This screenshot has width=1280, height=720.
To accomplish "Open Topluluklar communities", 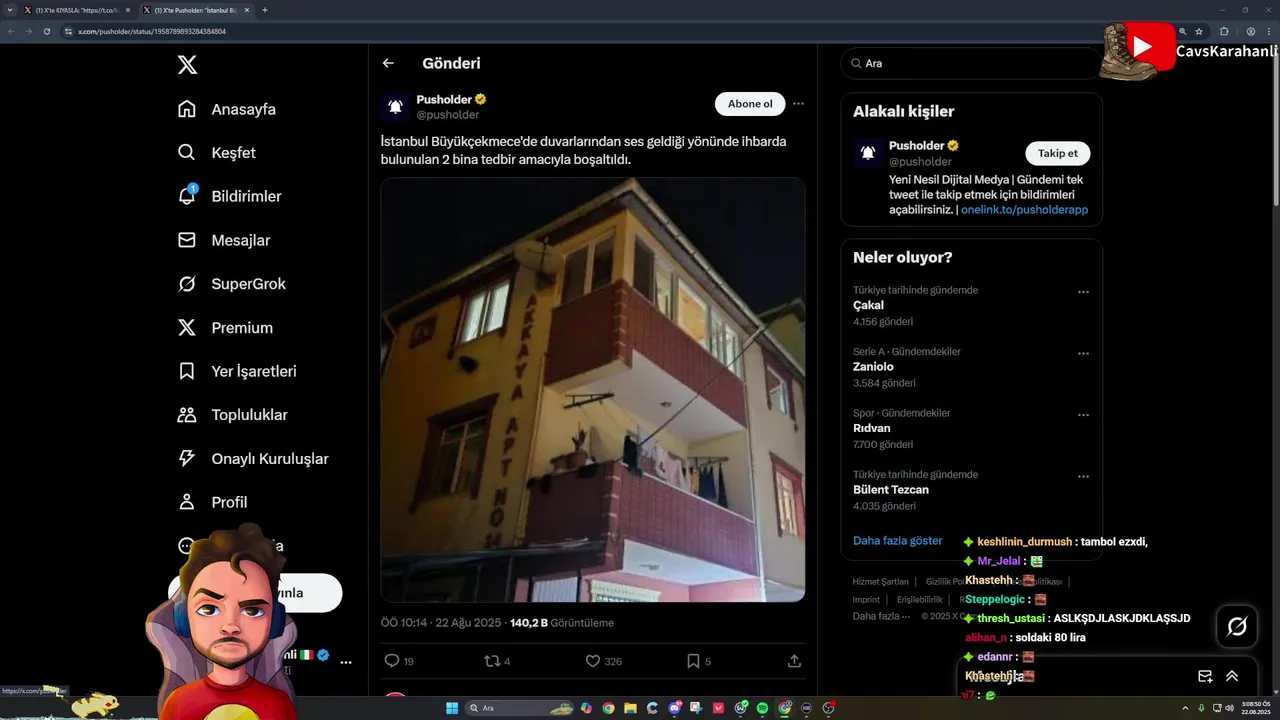I will coord(232,415).
